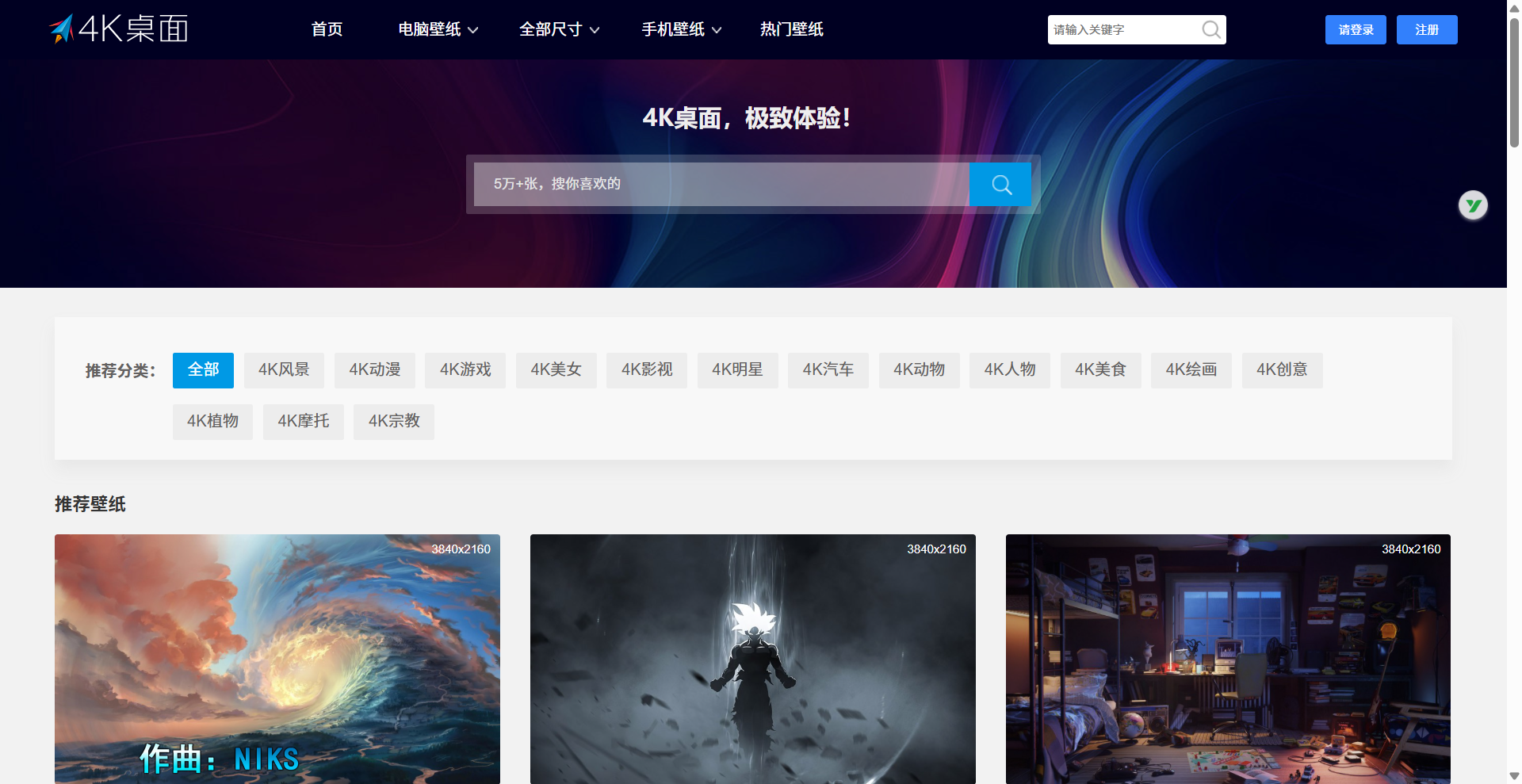This screenshot has width=1522, height=784.
Task: Click the 4K桌面 rocket logo
Action: click(119, 29)
